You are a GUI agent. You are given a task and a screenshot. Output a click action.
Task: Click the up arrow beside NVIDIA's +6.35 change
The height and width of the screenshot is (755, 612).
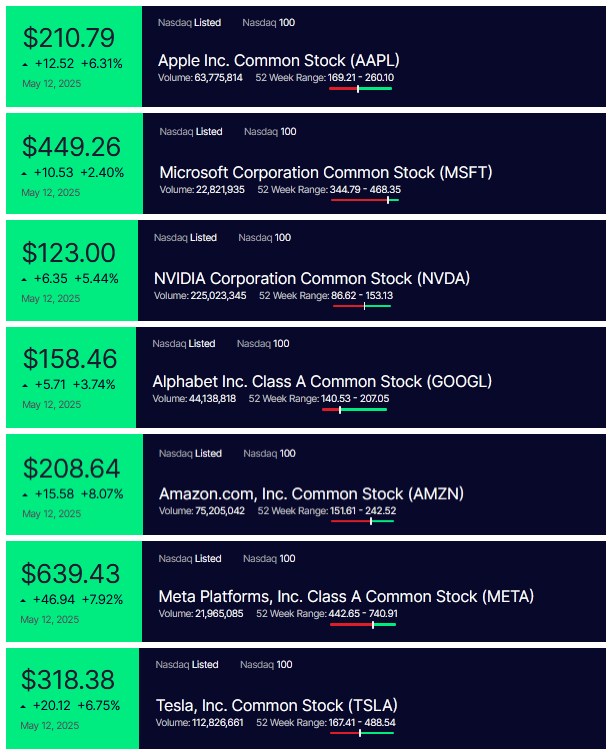24,279
